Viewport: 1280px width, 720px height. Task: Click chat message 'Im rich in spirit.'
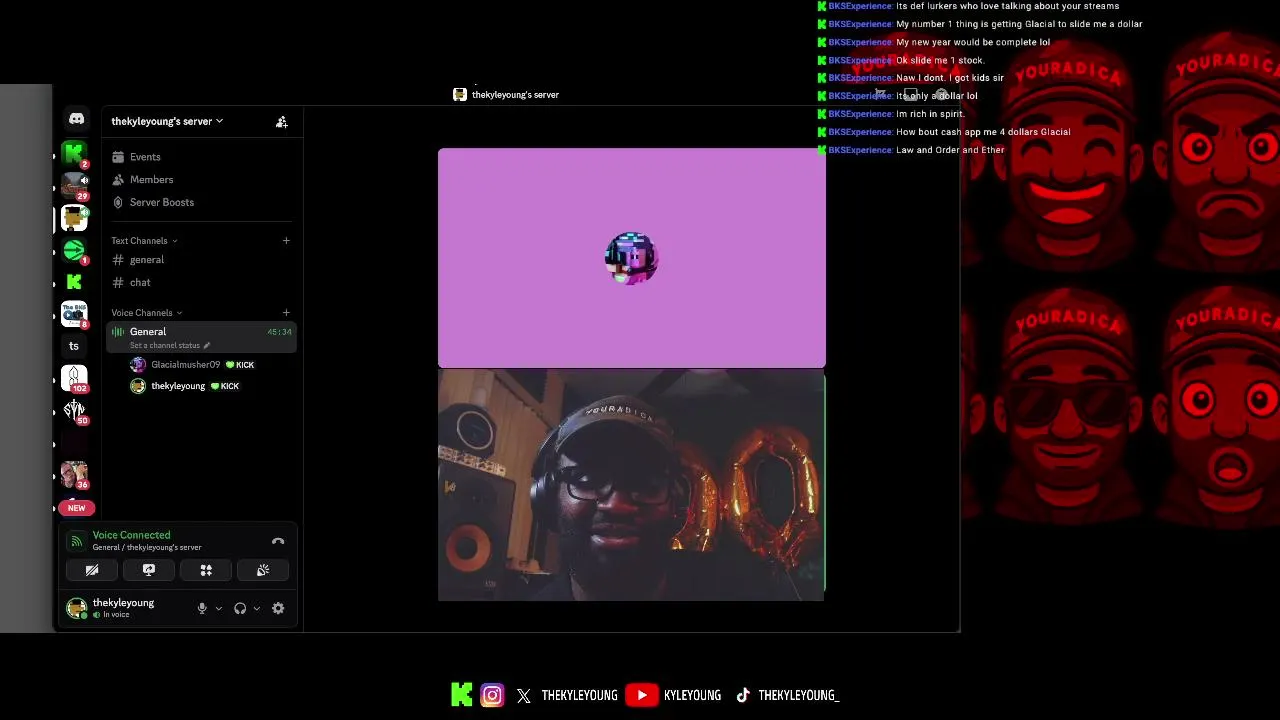point(930,114)
